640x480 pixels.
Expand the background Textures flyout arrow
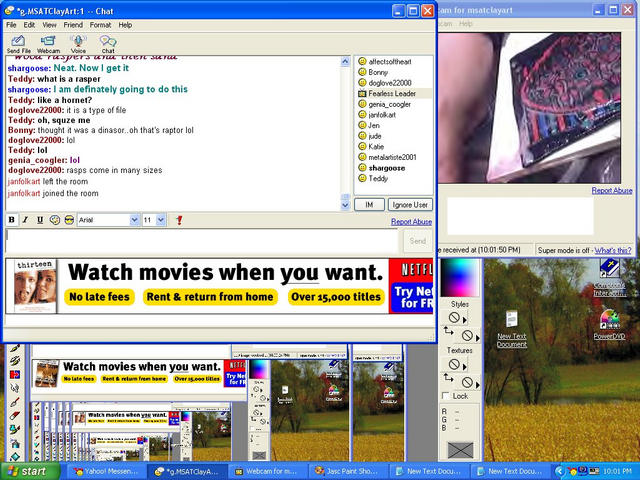pos(478,384)
